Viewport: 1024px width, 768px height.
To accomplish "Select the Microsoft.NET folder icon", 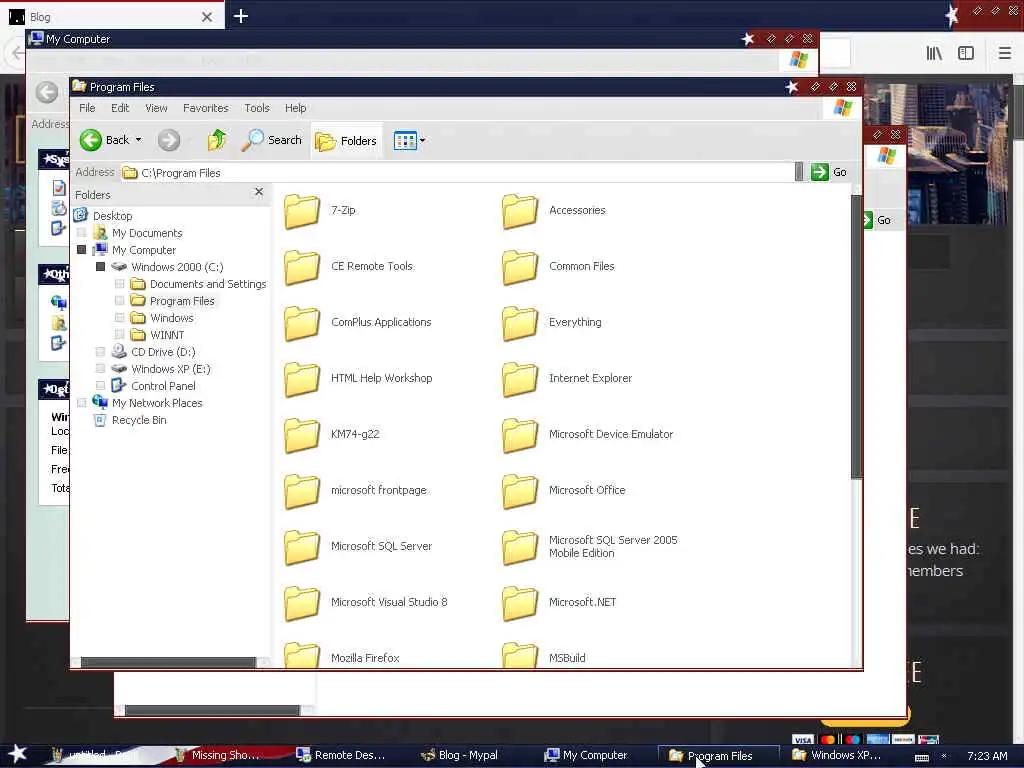I will pos(520,603).
